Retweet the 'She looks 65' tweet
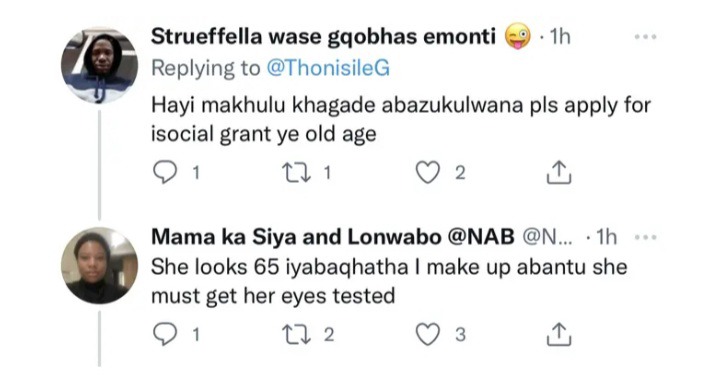This screenshot has height=379, width=720. coord(296,334)
